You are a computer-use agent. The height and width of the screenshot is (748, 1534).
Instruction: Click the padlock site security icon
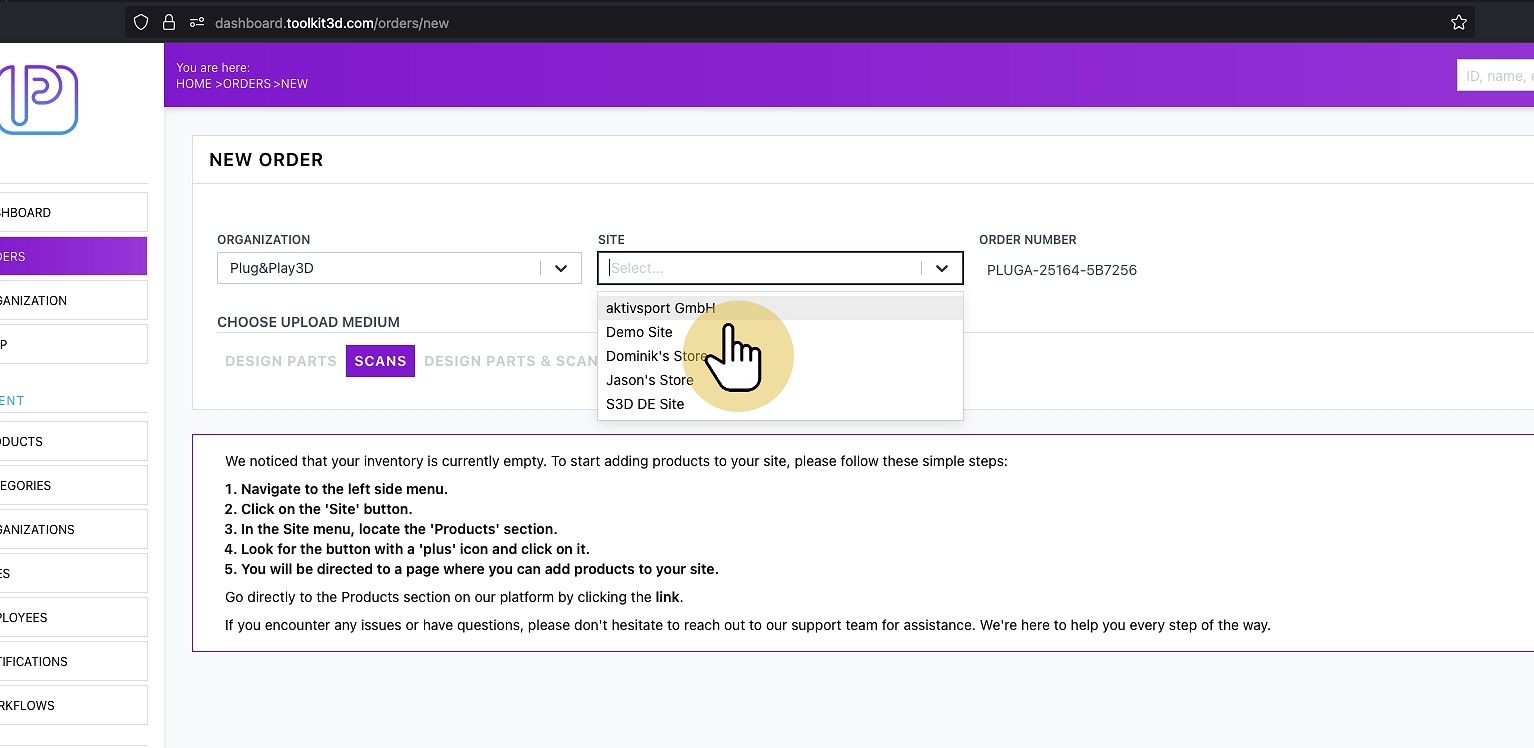point(168,22)
